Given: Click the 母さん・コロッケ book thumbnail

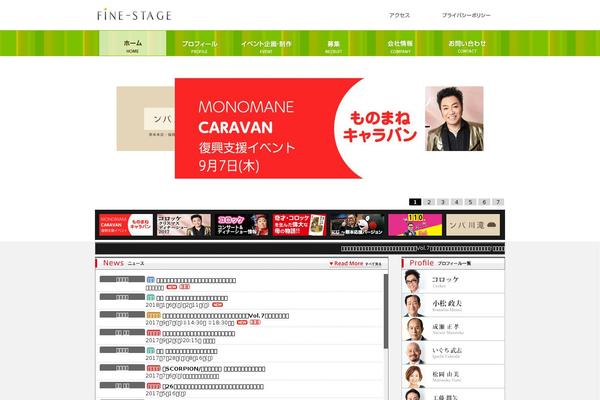Looking at the screenshot, I should [x=299, y=225].
